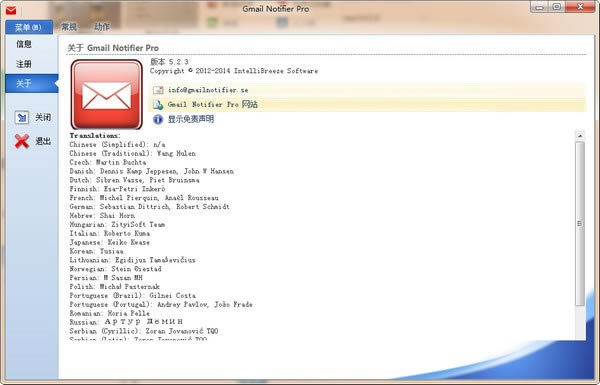Click the Persian translator line

point(106,278)
